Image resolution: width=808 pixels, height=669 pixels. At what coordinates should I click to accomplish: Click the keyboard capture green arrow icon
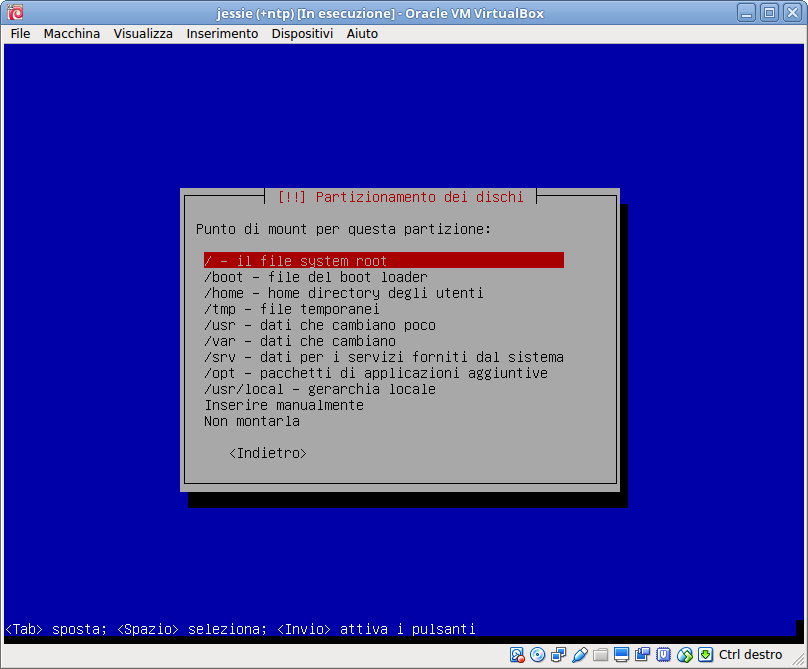705,655
